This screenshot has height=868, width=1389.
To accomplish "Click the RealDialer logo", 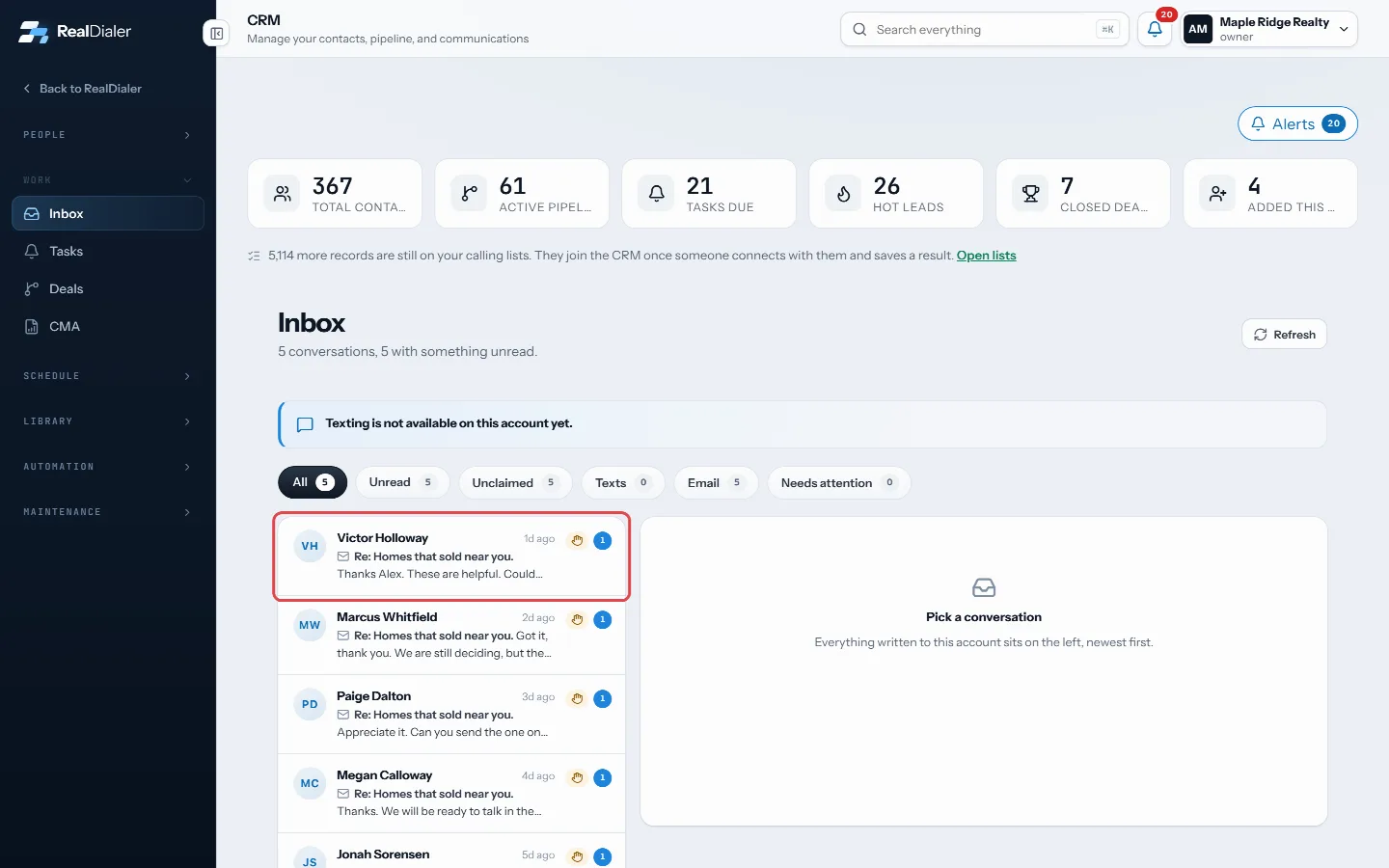I will (x=75, y=31).
